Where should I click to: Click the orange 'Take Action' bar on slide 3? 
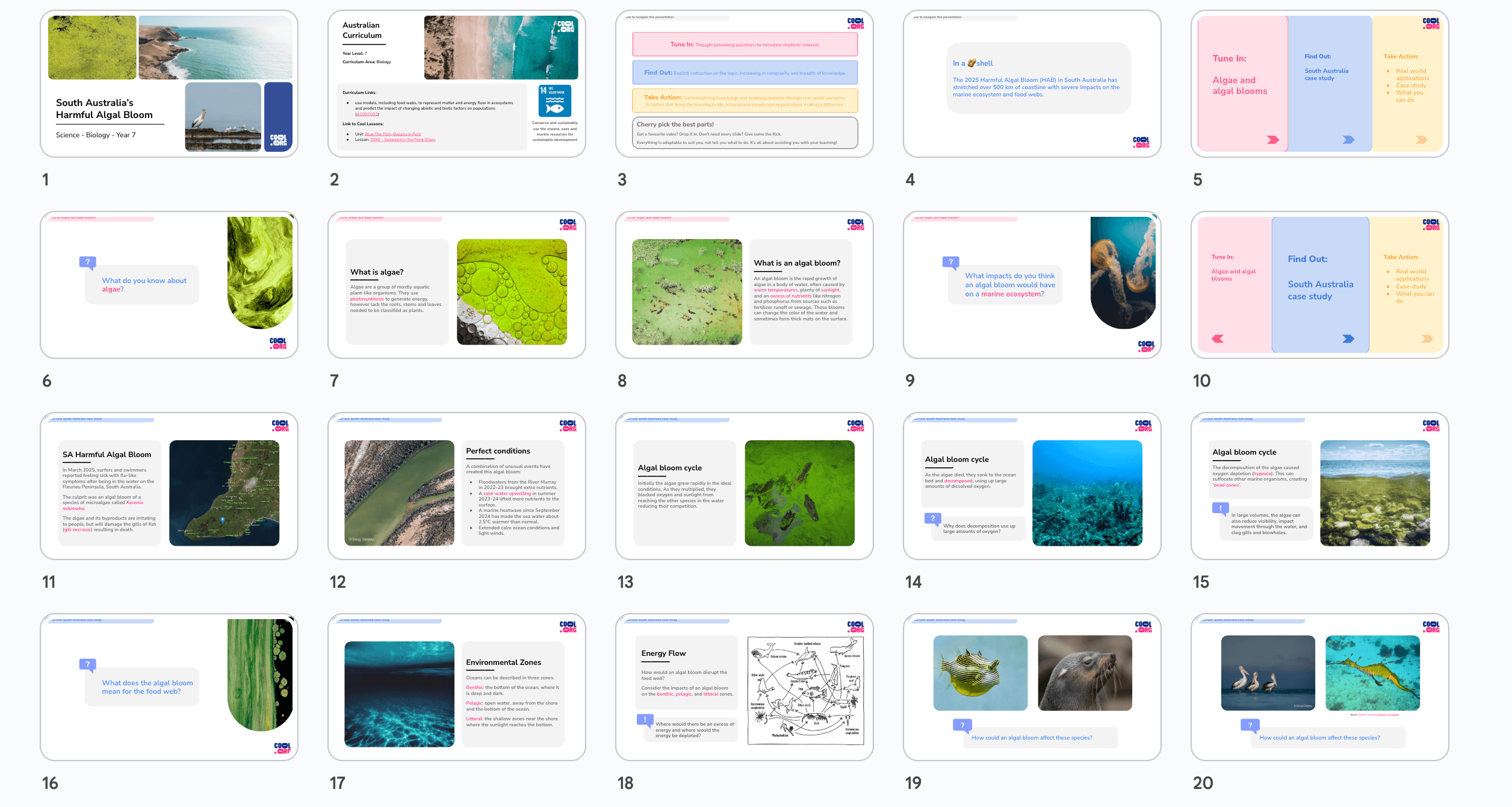click(745, 101)
